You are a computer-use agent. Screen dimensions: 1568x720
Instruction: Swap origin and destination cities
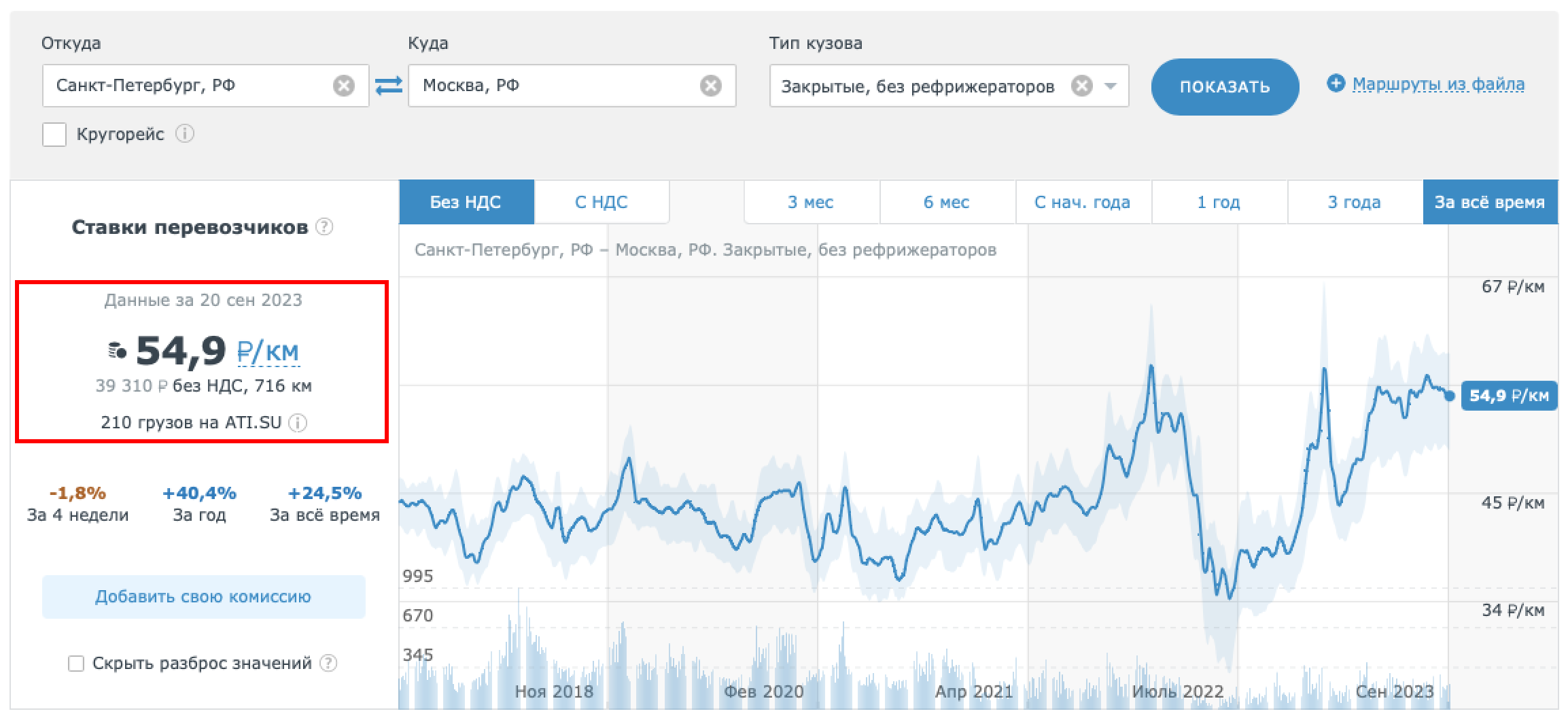(x=389, y=86)
